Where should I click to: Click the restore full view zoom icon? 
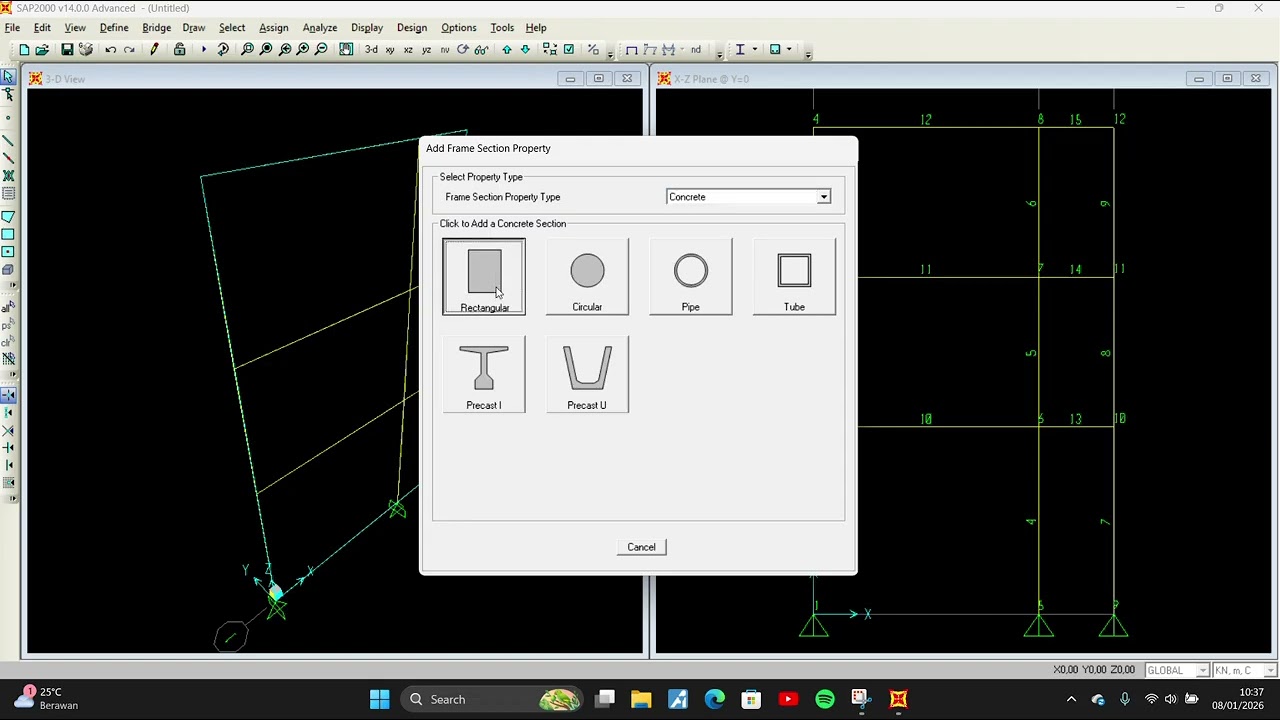pos(264,49)
